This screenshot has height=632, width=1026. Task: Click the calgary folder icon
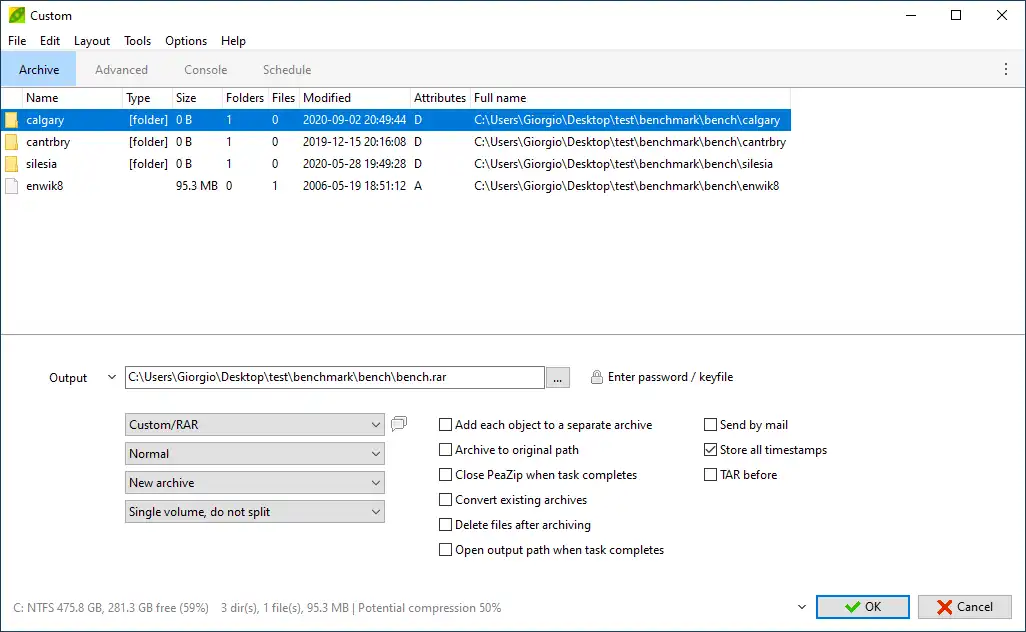click(x=12, y=120)
